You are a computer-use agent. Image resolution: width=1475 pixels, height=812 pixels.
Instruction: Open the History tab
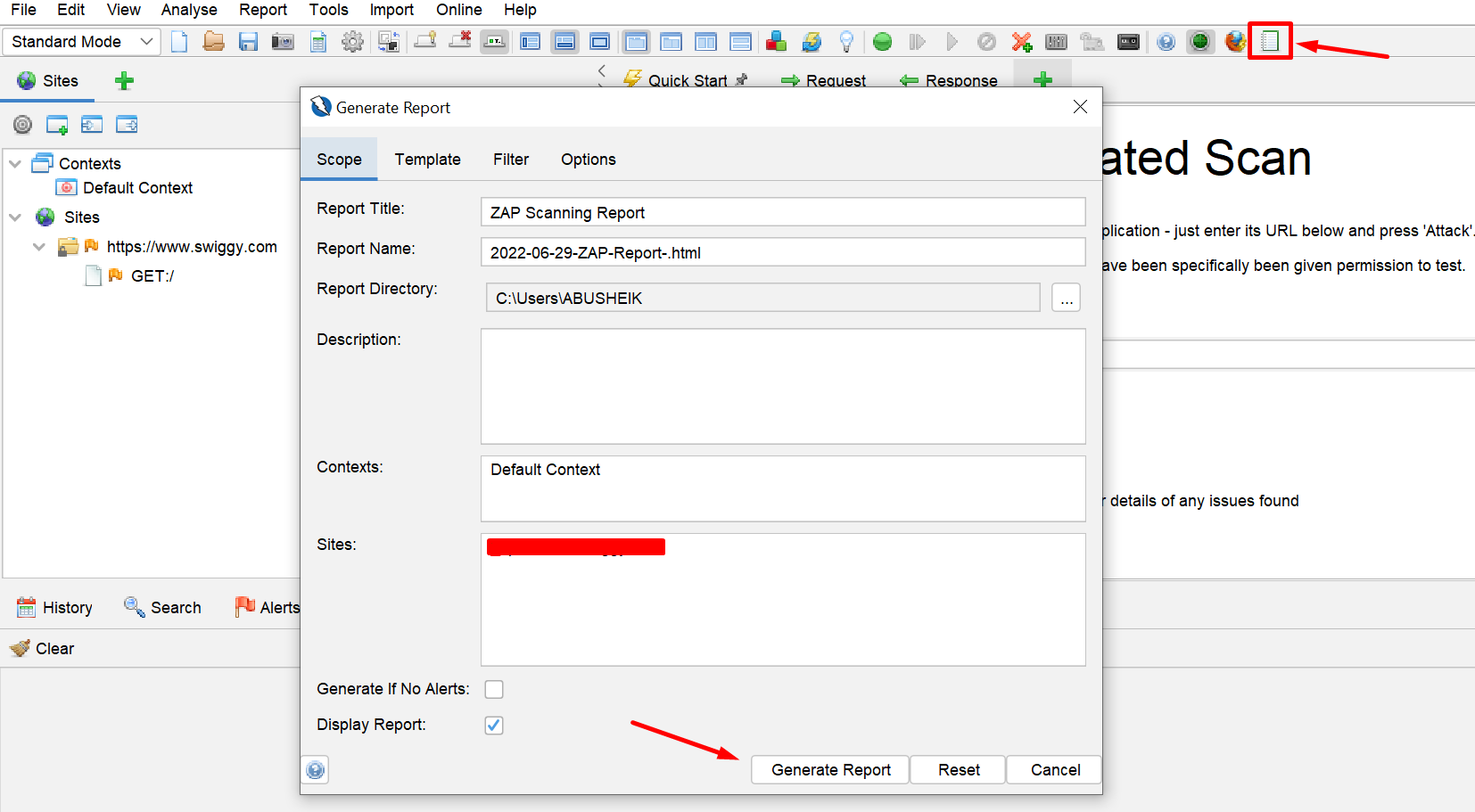54,608
